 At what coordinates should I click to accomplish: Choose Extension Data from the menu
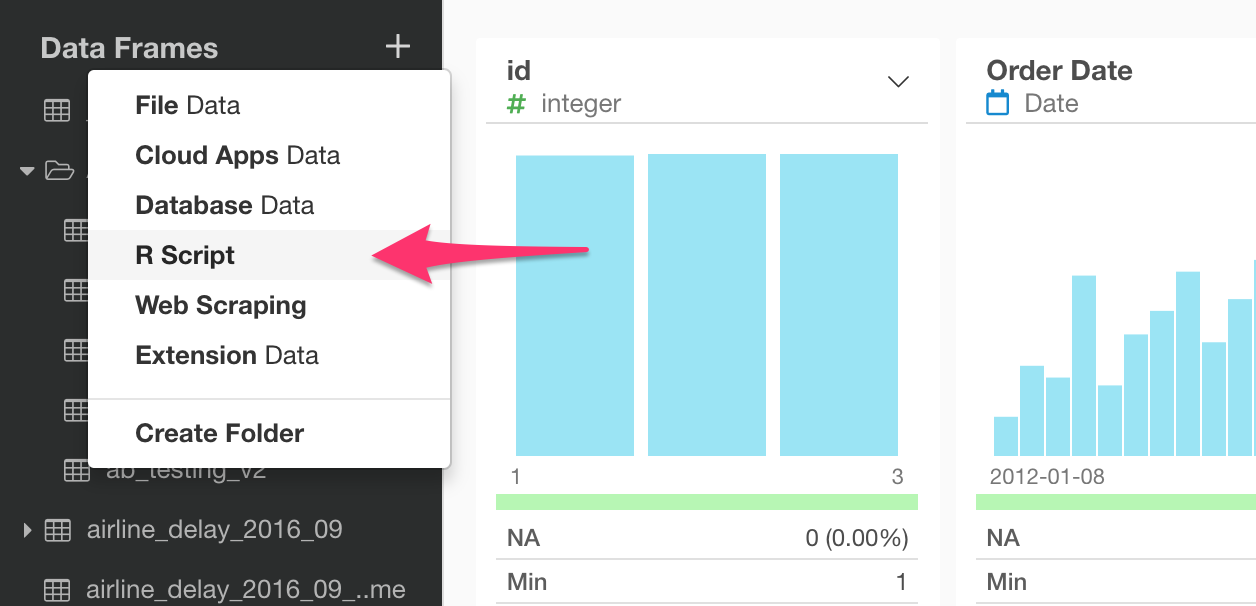(x=226, y=355)
